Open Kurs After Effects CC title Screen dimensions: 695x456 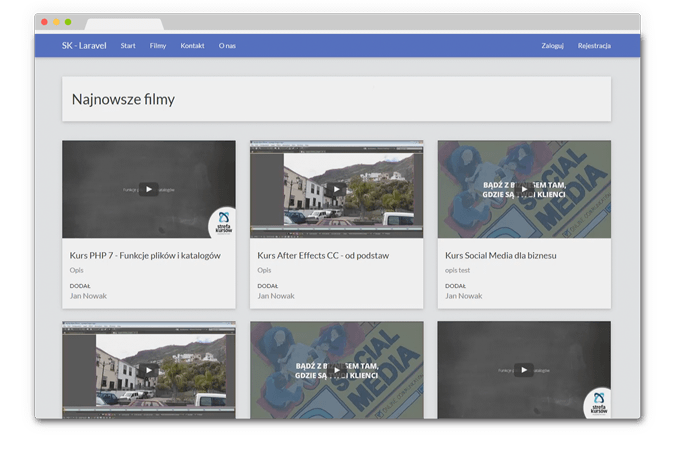323,256
